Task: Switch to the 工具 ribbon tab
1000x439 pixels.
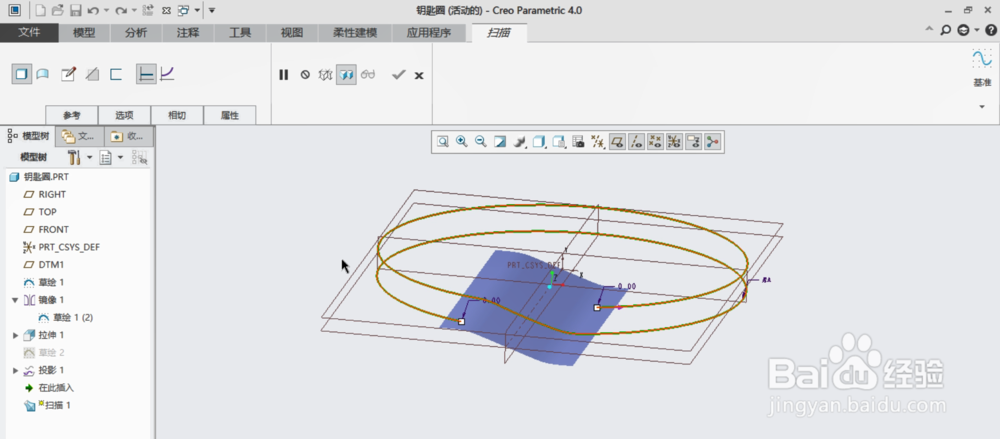Action: pos(240,33)
